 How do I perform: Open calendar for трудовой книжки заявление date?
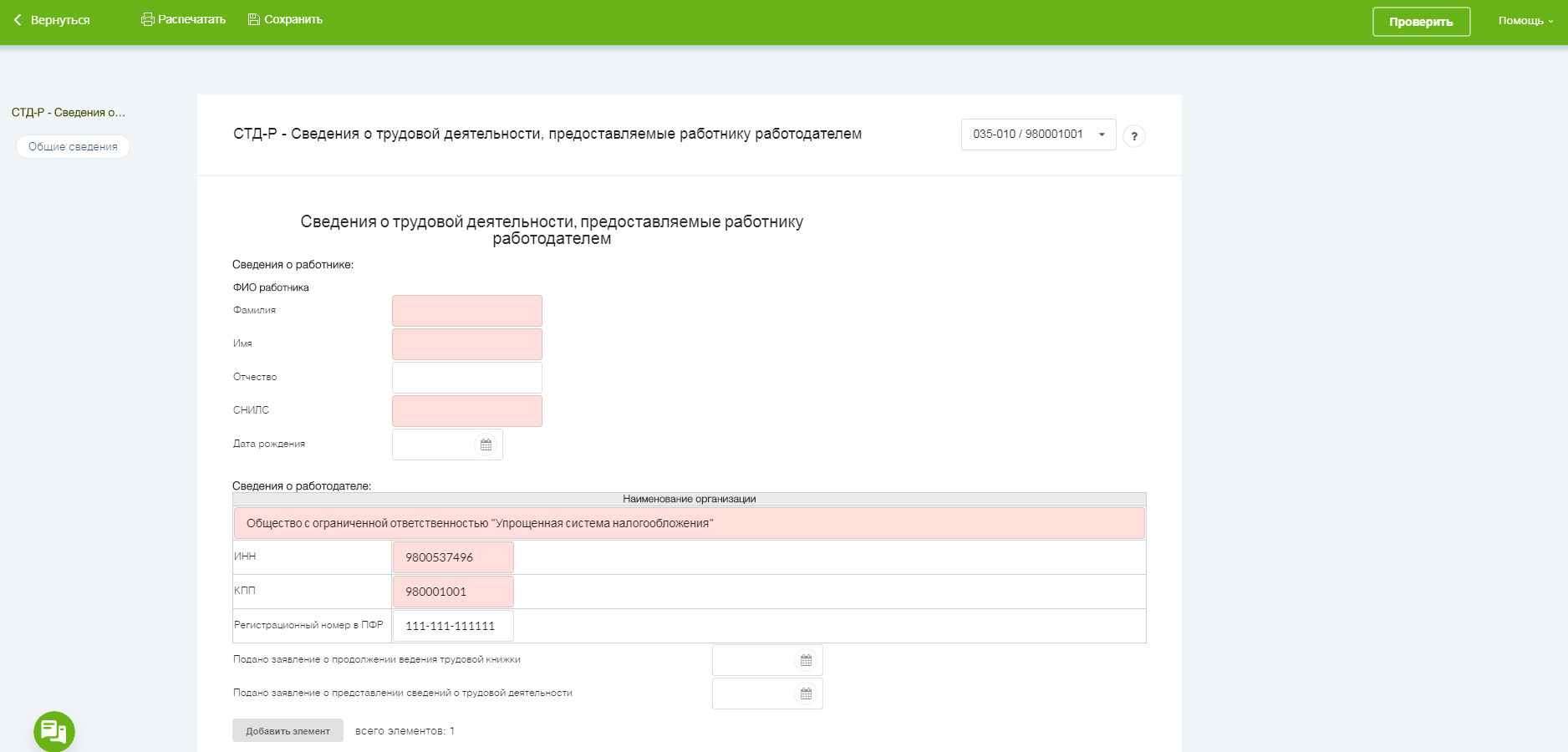tap(806, 660)
